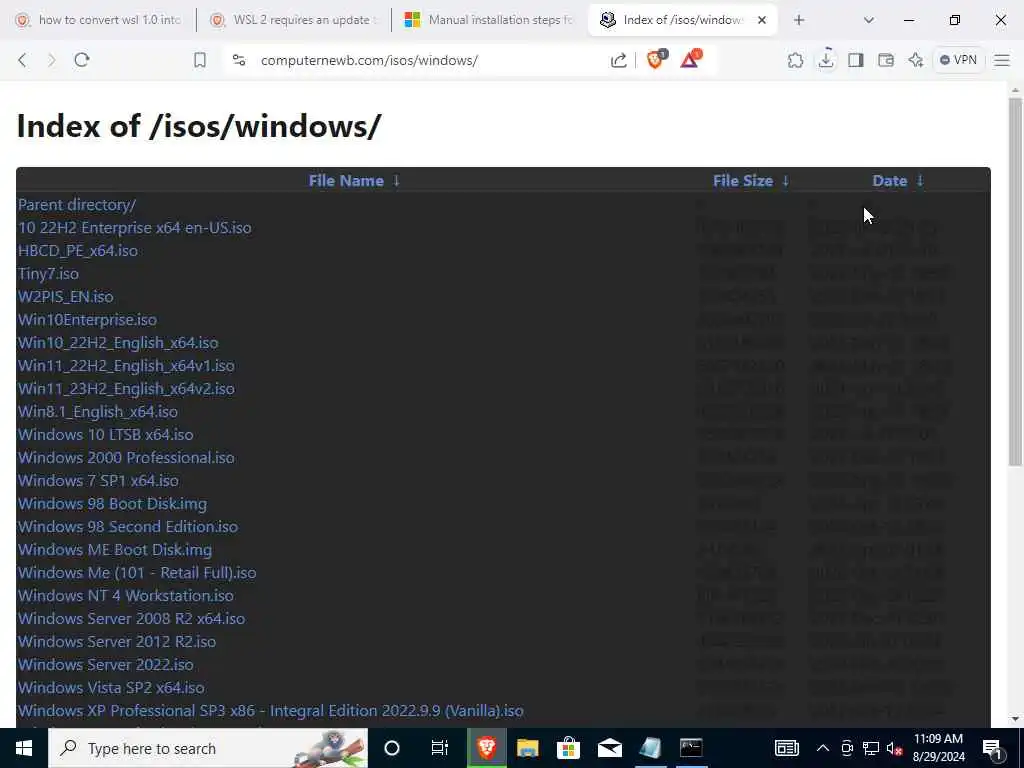Image resolution: width=1024 pixels, height=768 pixels.
Task: Reload the current page
Action: pos(82,60)
